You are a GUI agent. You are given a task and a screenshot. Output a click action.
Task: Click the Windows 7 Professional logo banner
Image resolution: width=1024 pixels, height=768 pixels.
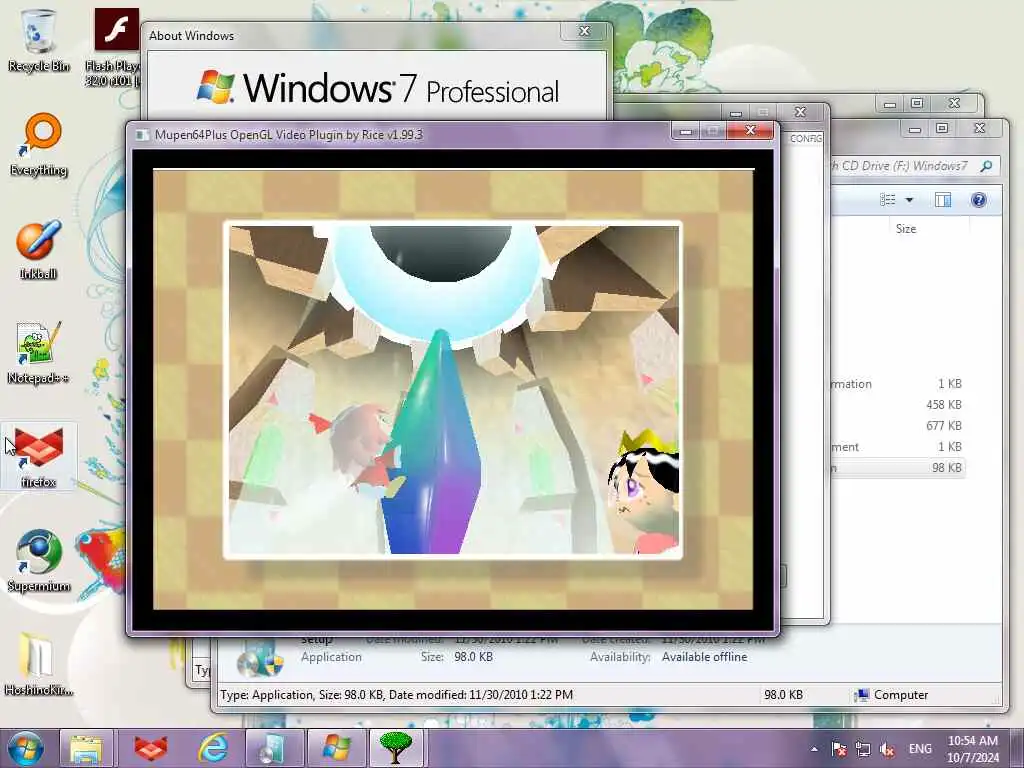(x=377, y=88)
